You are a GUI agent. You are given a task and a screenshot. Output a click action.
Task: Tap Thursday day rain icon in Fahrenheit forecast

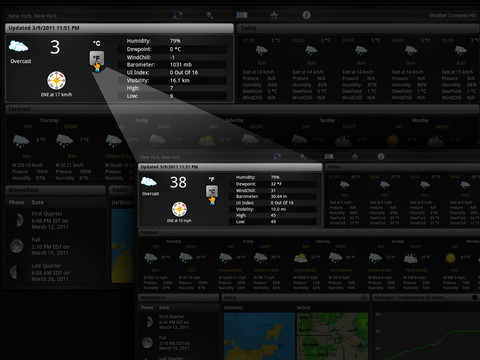tap(151, 258)
